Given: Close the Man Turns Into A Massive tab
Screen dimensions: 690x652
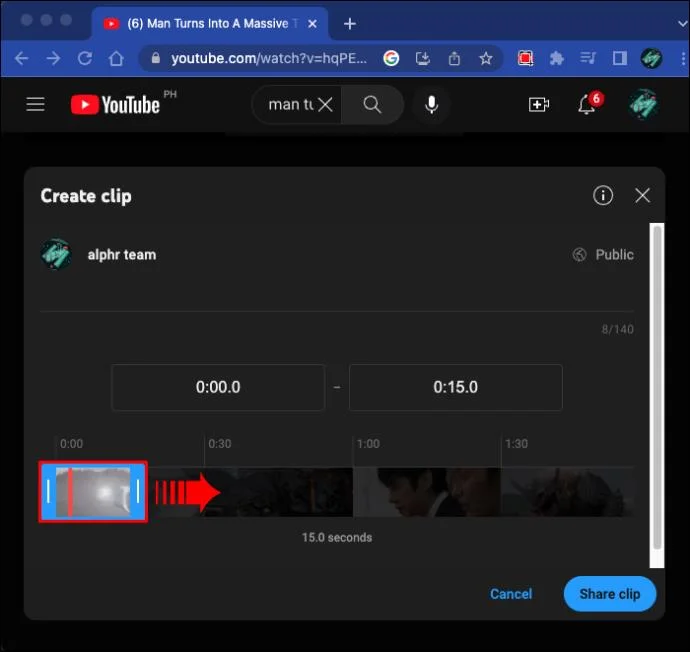Looking at the screenshot, I should pyautogui.click(x=312, y=24).
